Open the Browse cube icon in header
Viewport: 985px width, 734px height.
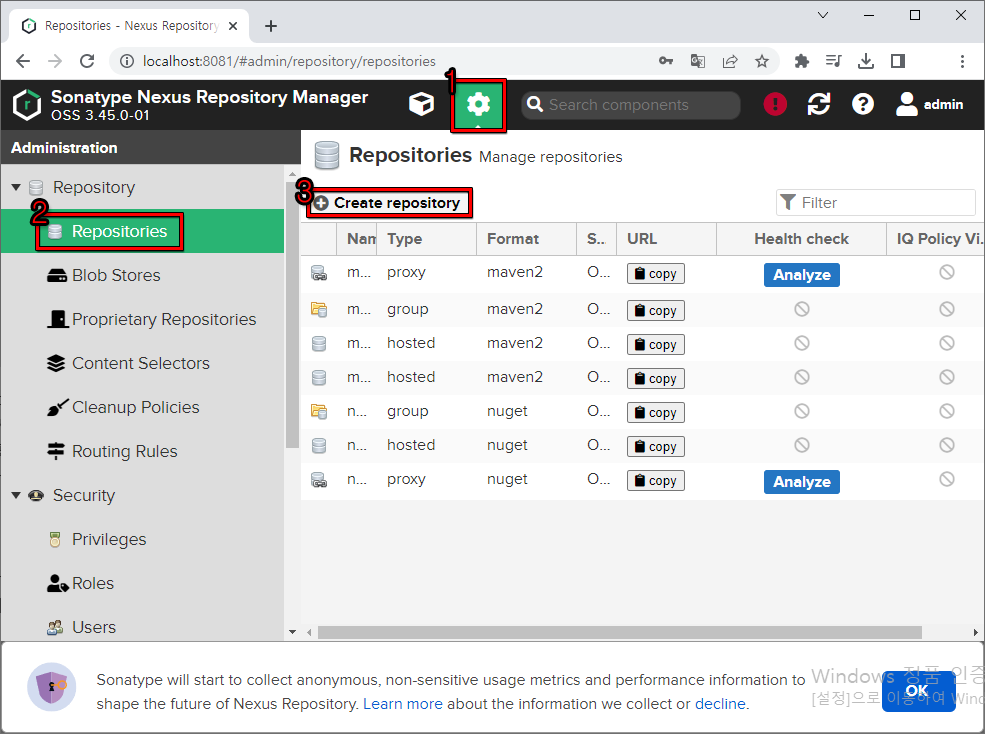[421, 104]
